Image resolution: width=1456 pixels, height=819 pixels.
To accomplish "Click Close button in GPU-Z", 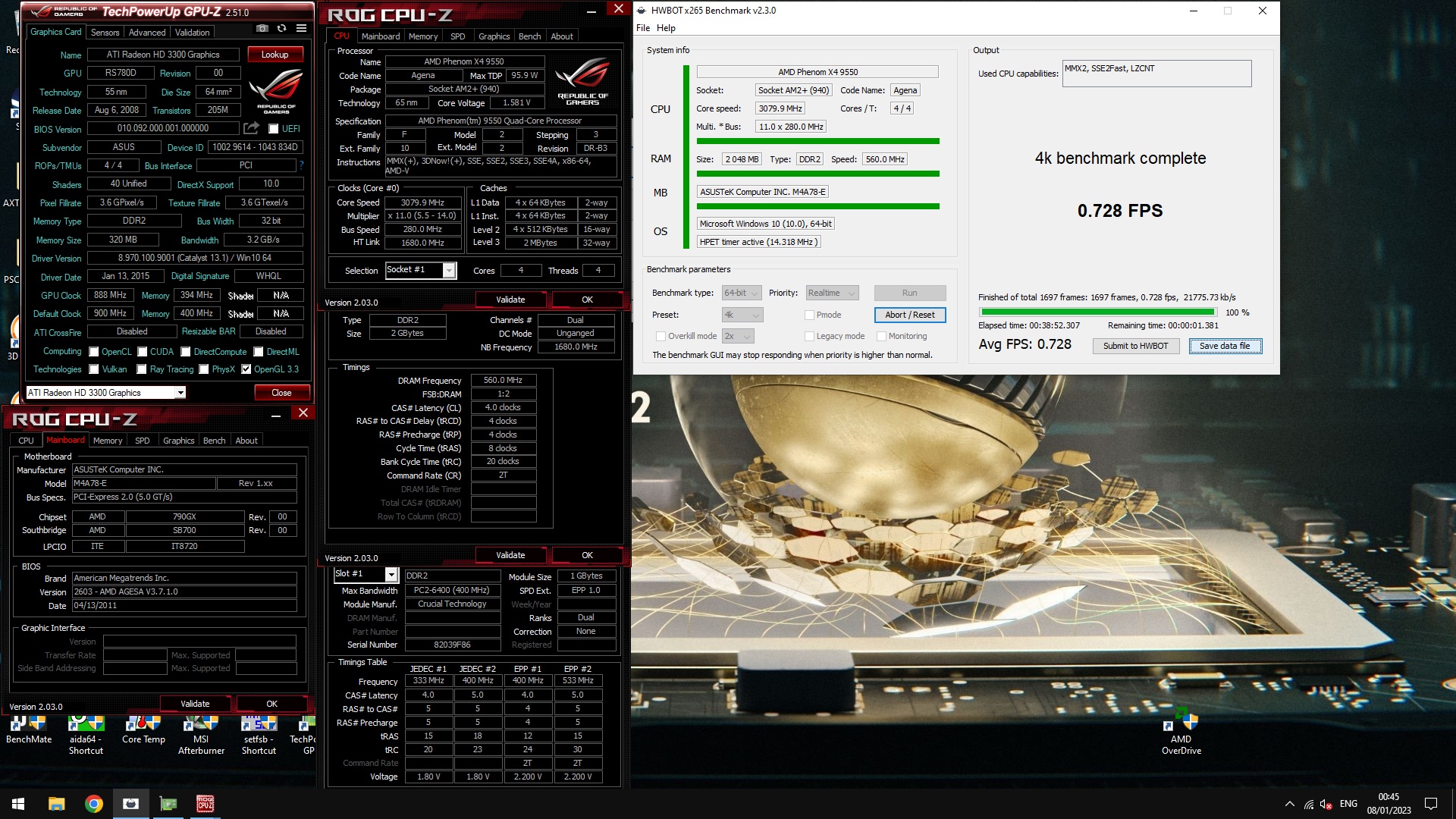I will tap(281, 393).
